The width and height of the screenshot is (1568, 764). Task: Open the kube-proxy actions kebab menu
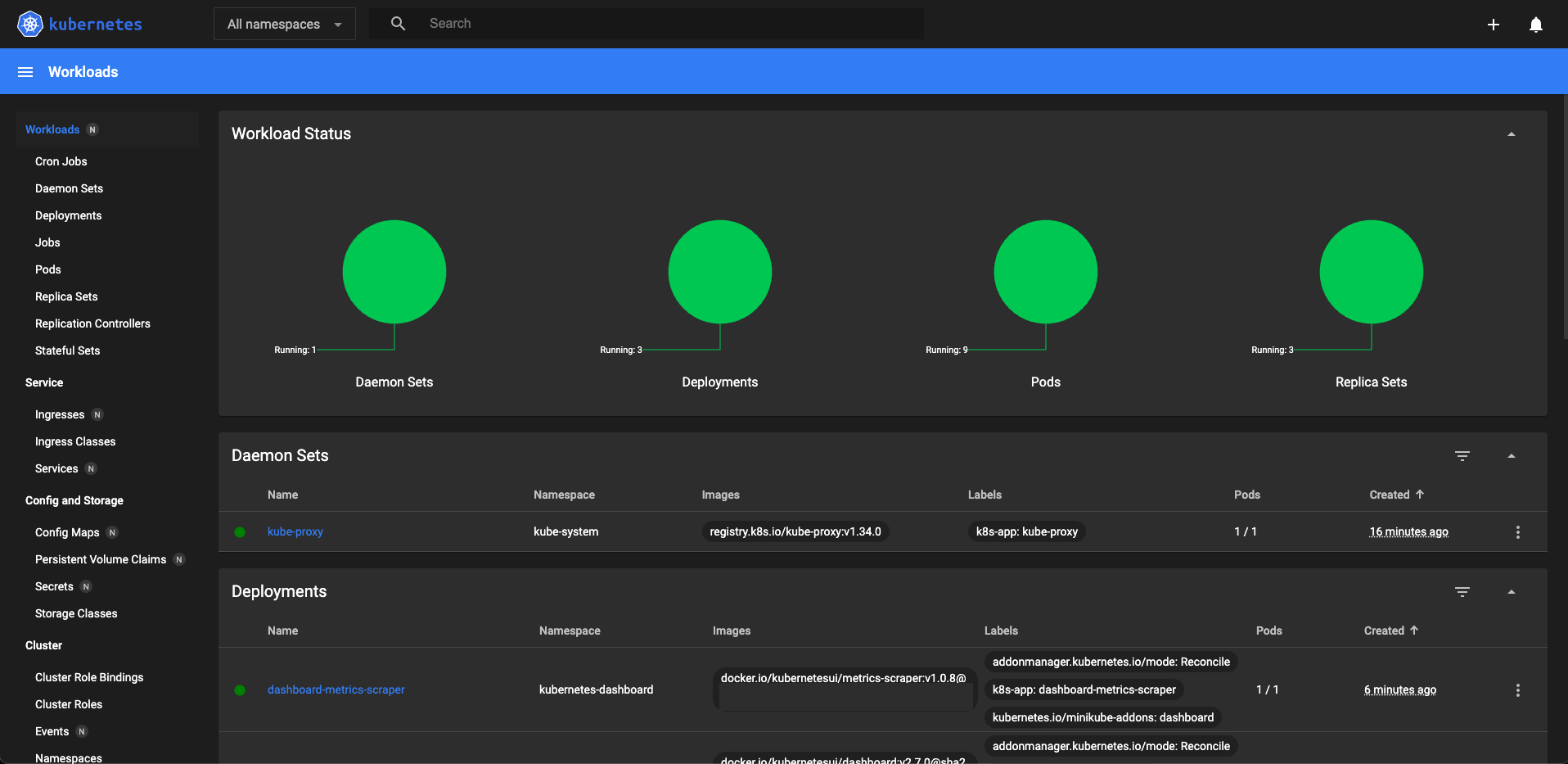coord(1518,531)
